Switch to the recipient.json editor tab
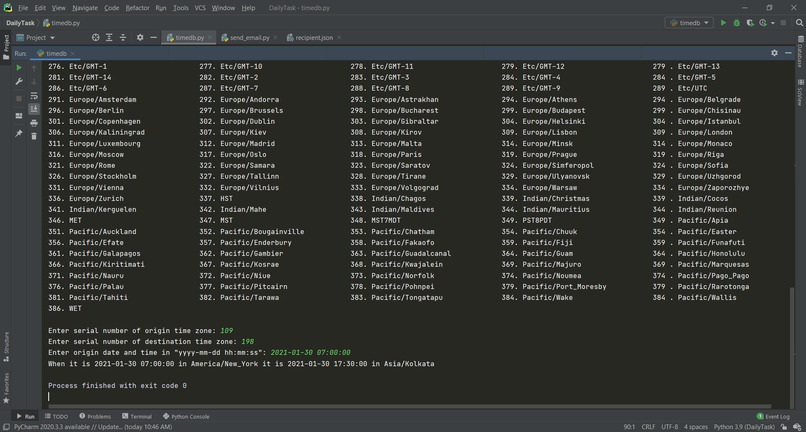Screen dimensions: 806x432 pyautogui.click(x=314, y=38)
